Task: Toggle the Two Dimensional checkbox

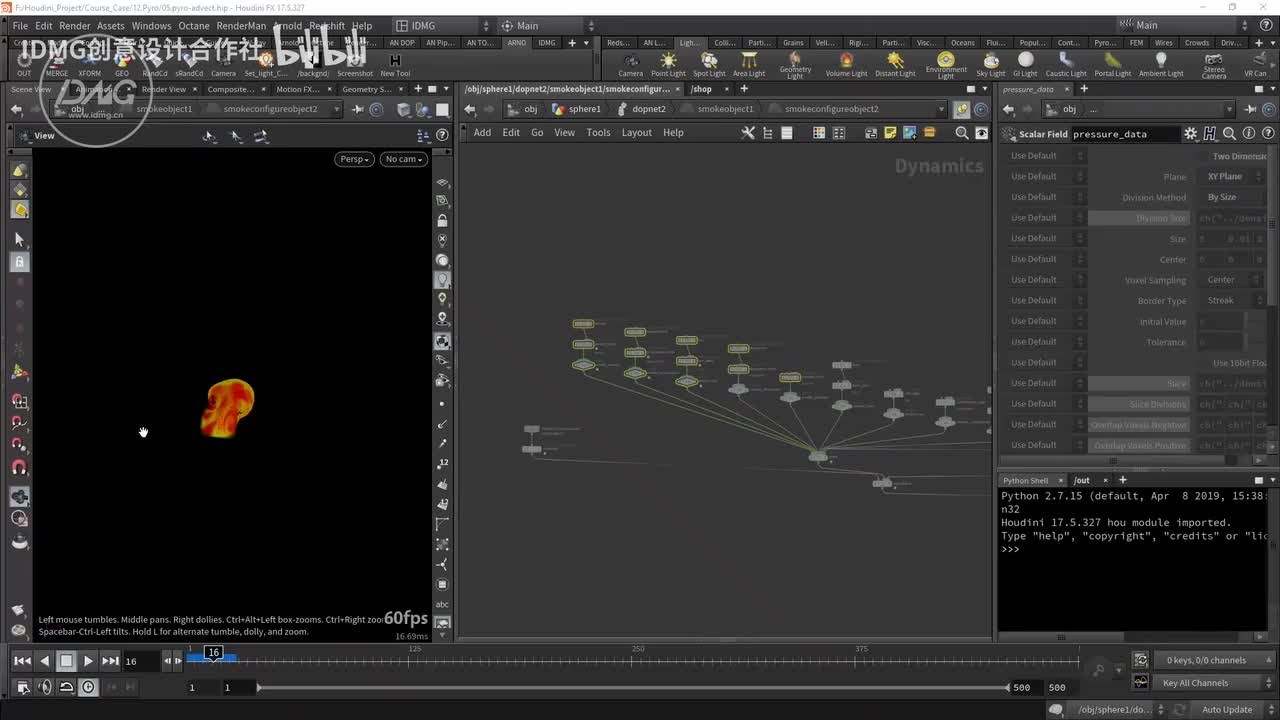Action: 1205,156
